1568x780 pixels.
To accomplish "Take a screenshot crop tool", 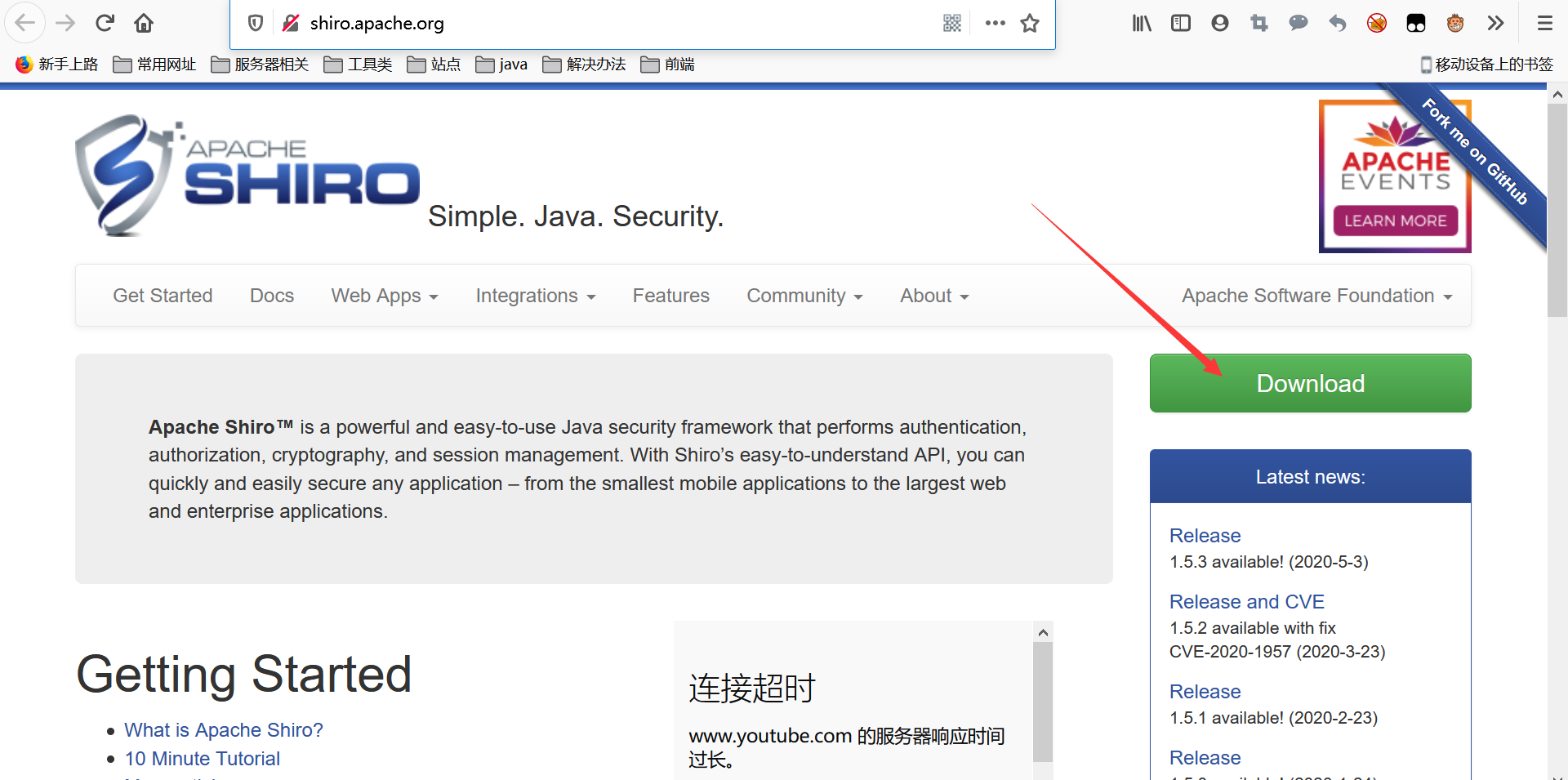I will 1259,23.
